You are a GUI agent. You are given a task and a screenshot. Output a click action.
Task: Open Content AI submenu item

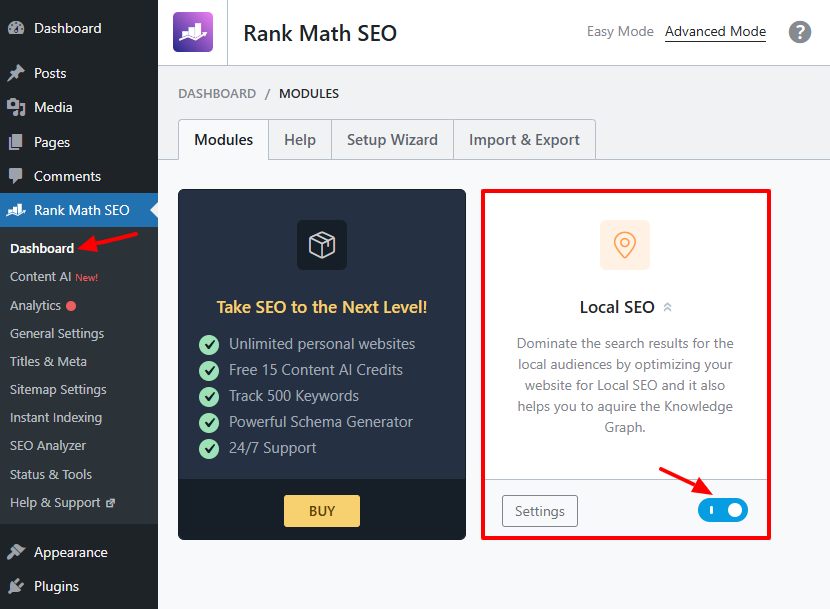click(40, 277)
